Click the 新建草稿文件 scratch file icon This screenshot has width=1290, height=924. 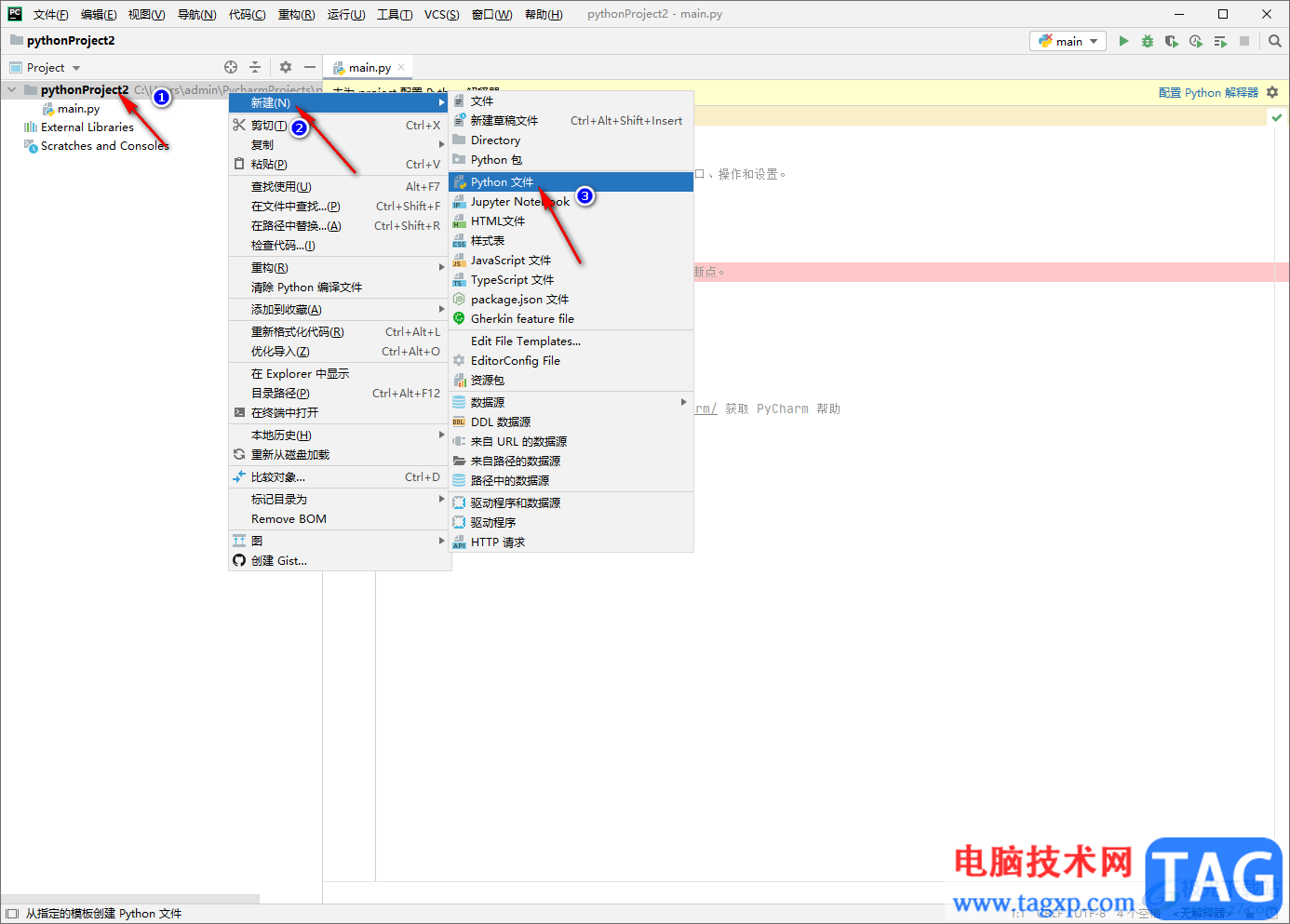pos(459,121)
